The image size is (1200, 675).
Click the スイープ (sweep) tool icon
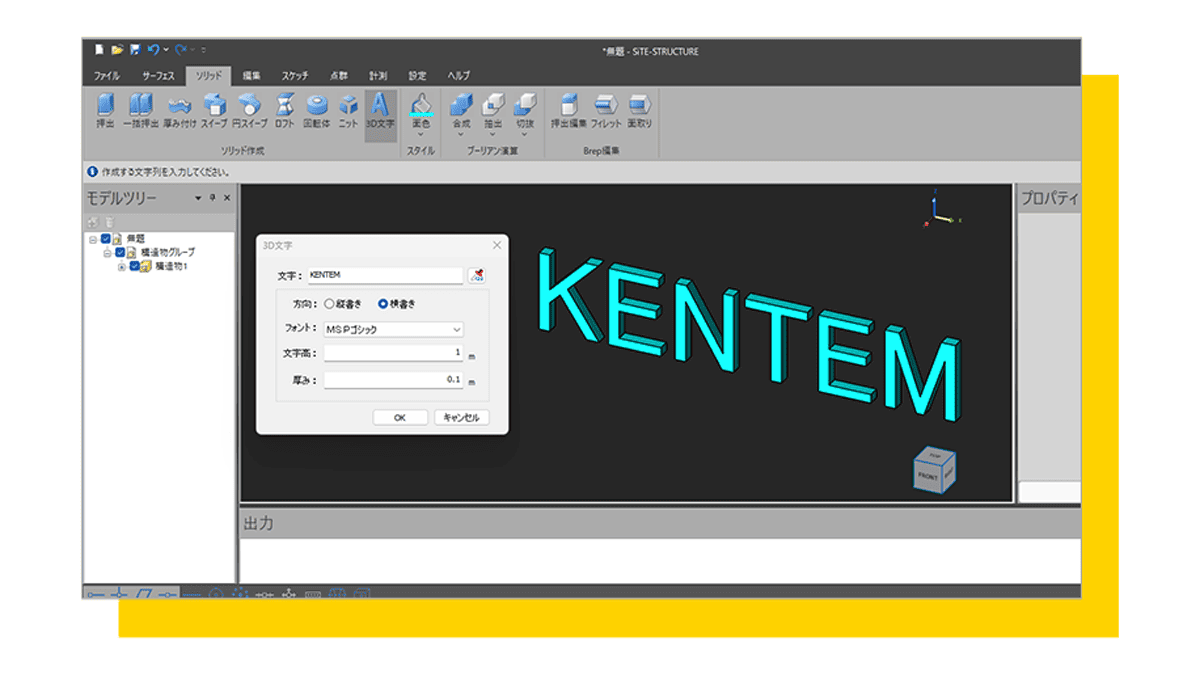tap(214, 109)
